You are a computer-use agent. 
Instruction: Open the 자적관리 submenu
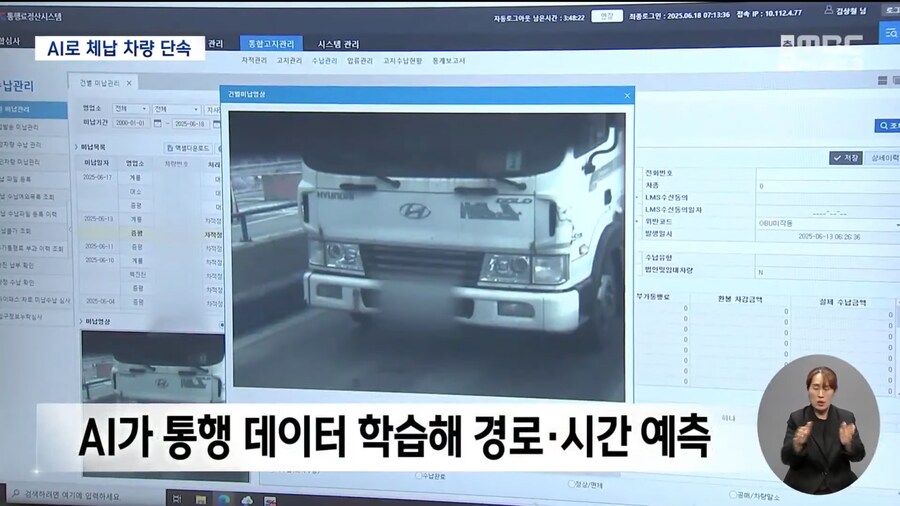[x=254, y=60]
